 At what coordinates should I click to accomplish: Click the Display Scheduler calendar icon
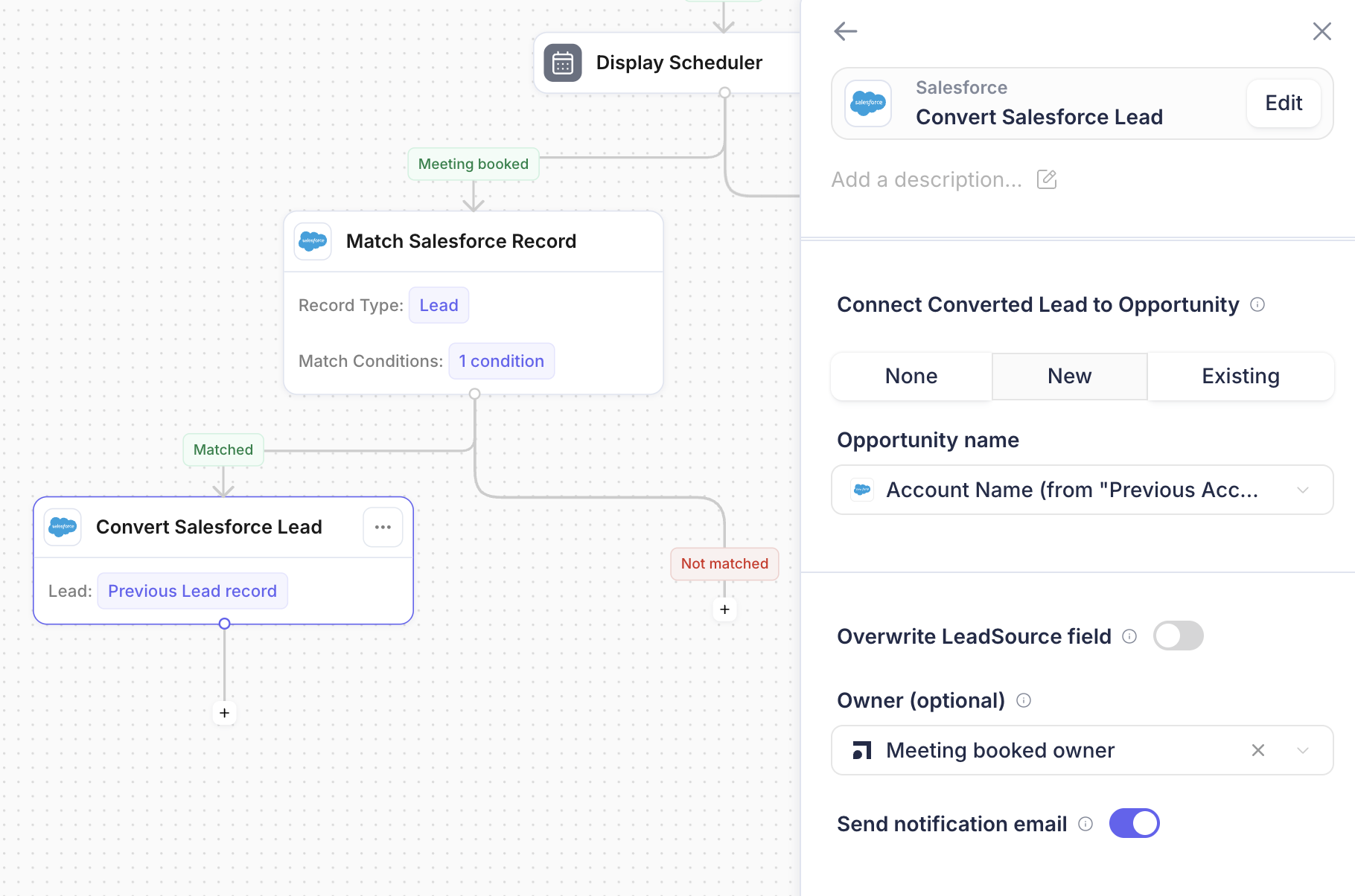[x=563, y=63]
